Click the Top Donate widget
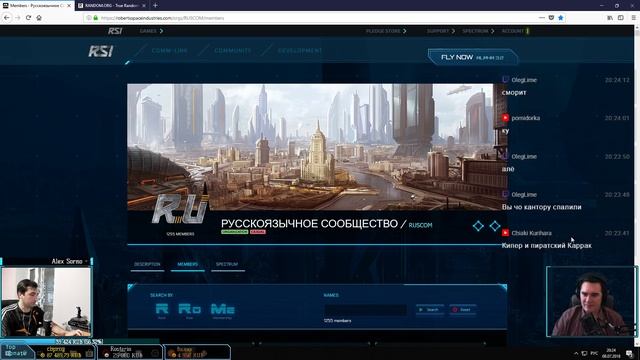The image size is (640, 360). [x=16, y=351]
